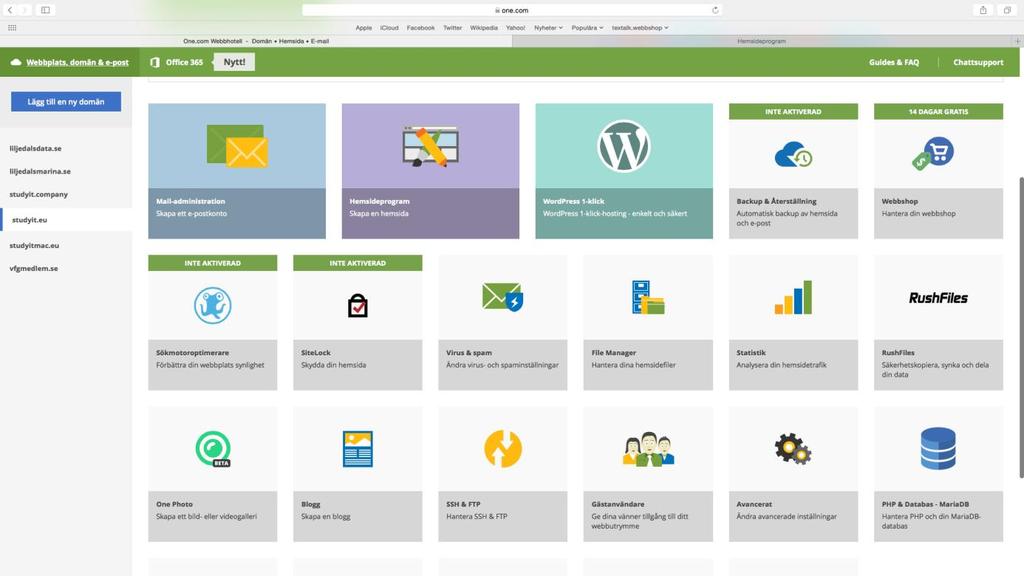Select domain studyitmac.eu

[34, 245]
